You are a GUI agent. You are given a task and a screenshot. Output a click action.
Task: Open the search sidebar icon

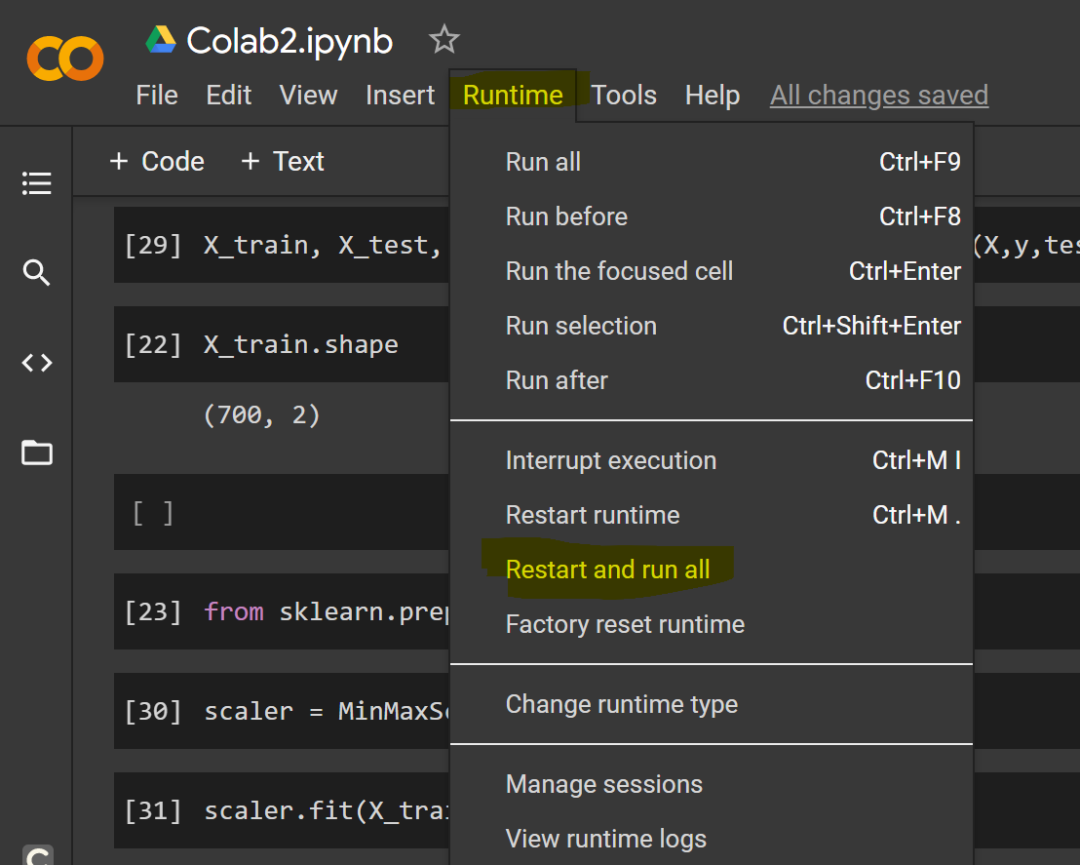(x=37, y=273)
